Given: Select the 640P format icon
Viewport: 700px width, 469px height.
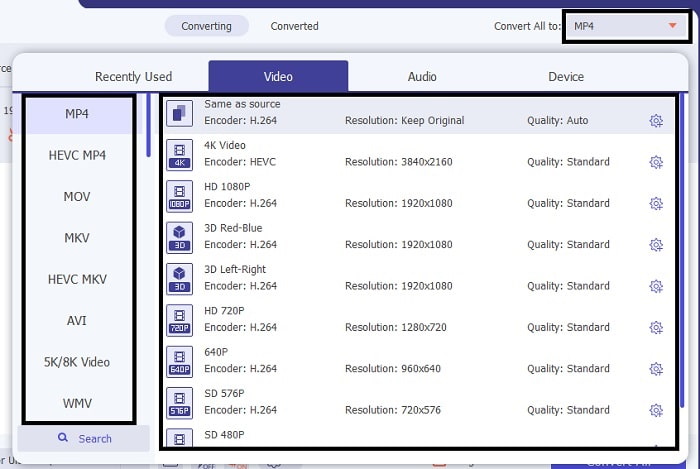Looking at the screenshot, I should 179,361.
